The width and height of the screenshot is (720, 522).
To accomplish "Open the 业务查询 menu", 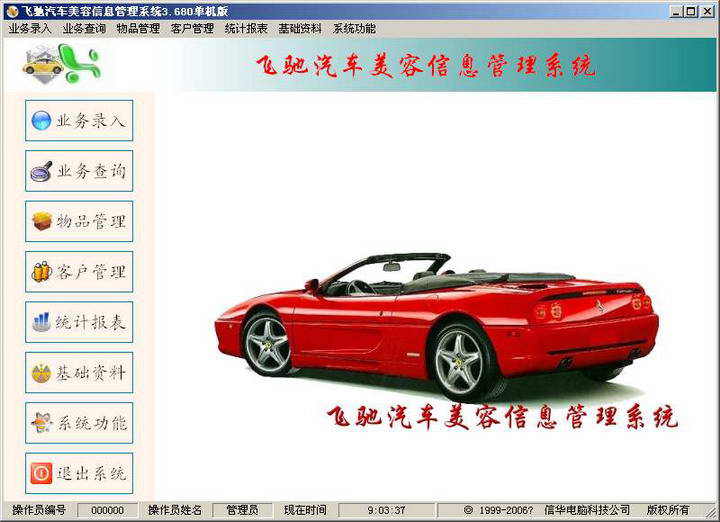I will coord(84,28).
